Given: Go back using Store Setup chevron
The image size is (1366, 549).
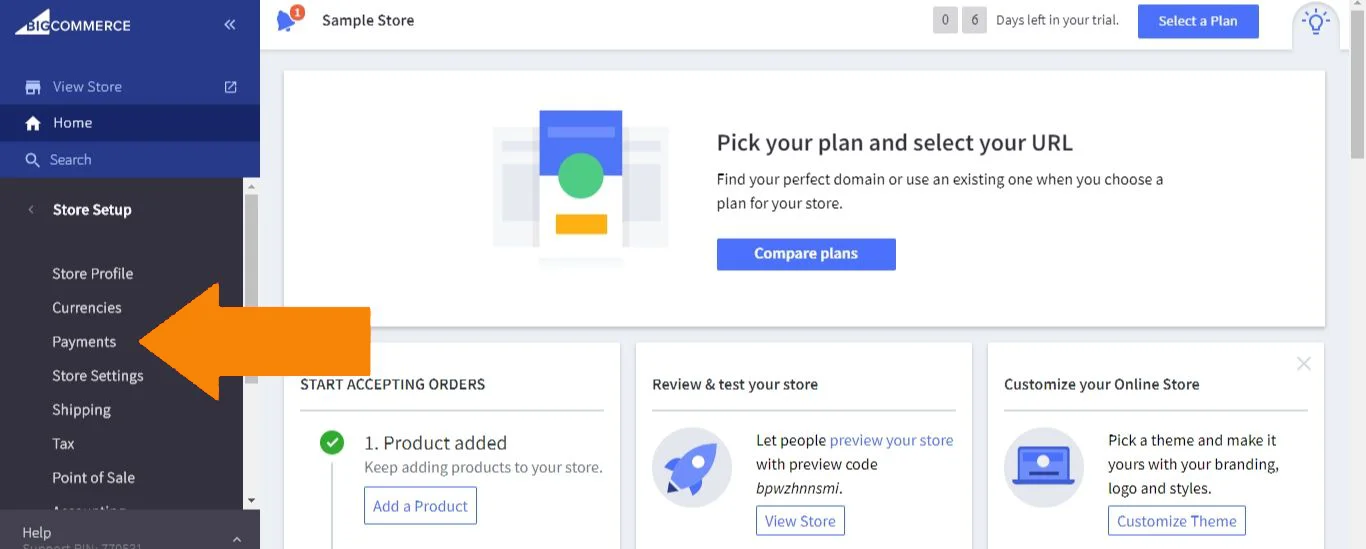Looking at the screenshot, I should (x=31, y=210).
